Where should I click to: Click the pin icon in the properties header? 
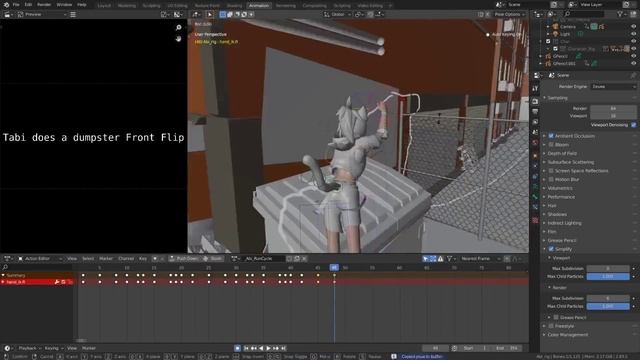click(633, 75)
